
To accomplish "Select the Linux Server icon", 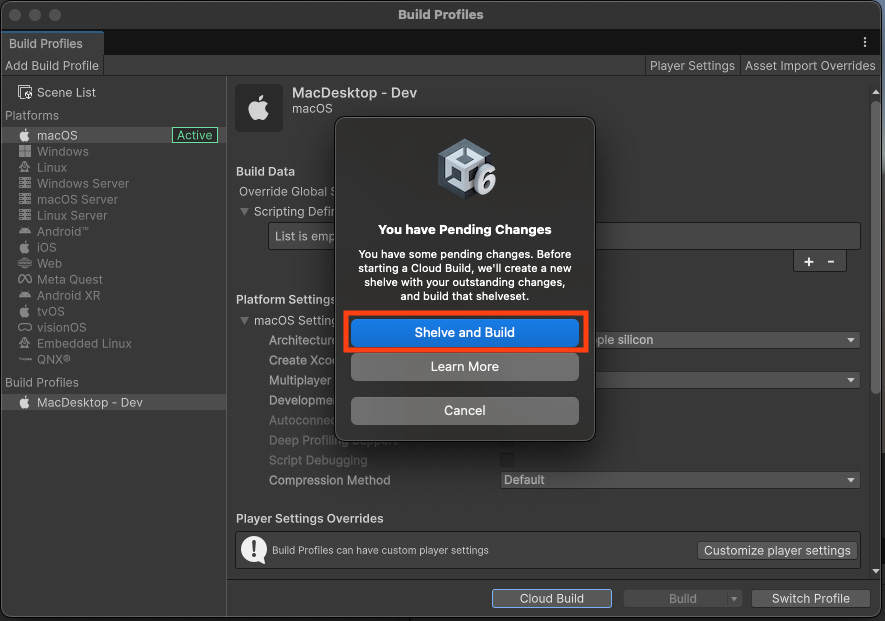I will click(x=25, y=215).
